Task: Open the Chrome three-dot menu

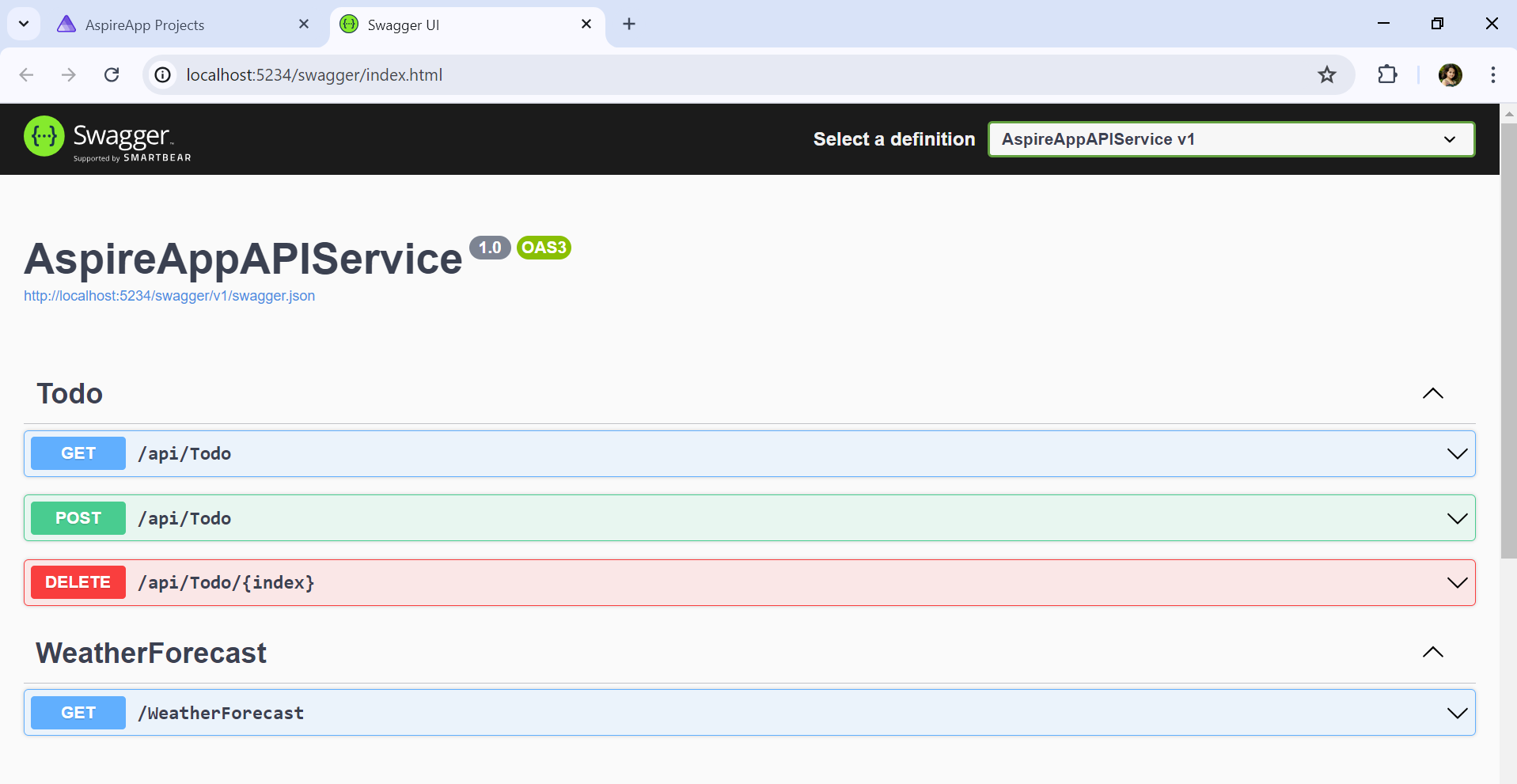Action: coord(1492,75)
